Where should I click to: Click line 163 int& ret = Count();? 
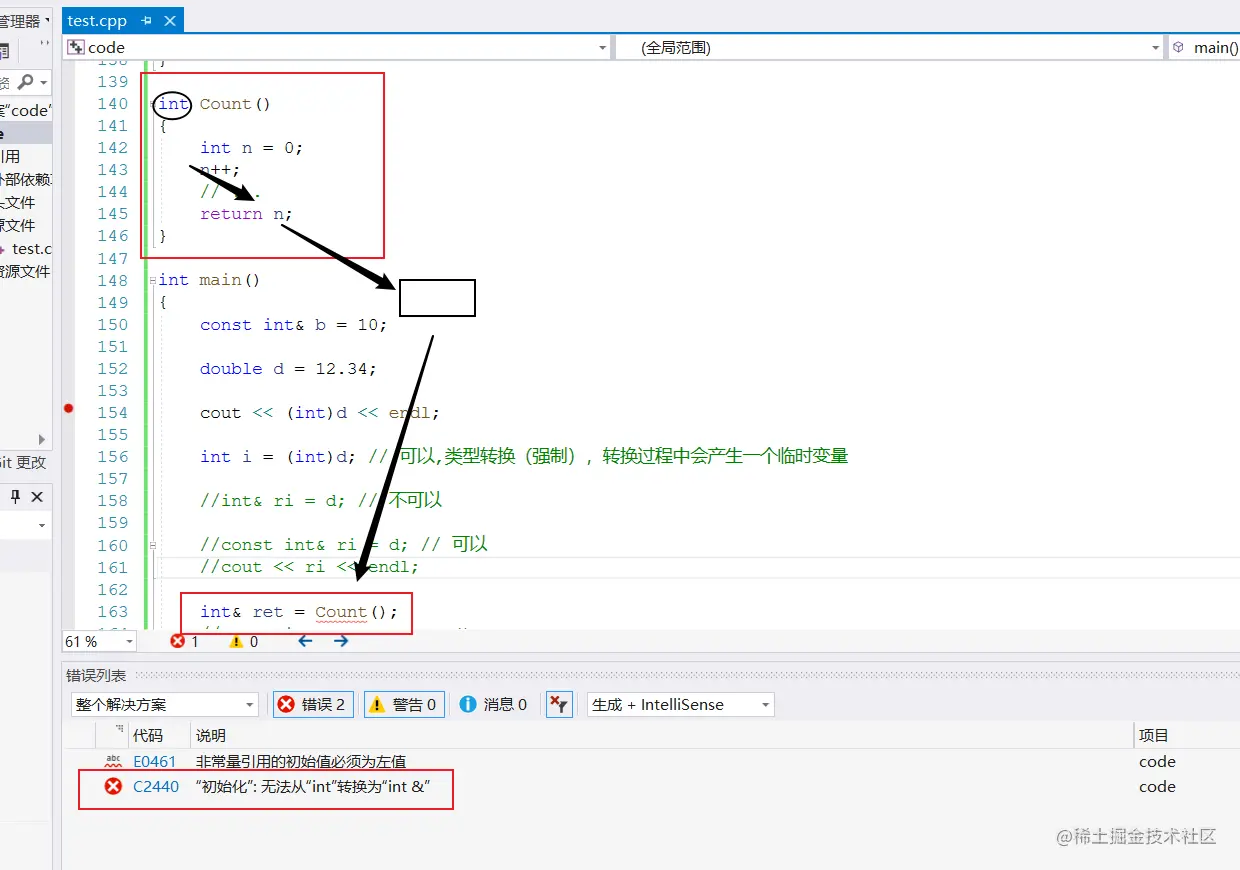coord(298,612)
